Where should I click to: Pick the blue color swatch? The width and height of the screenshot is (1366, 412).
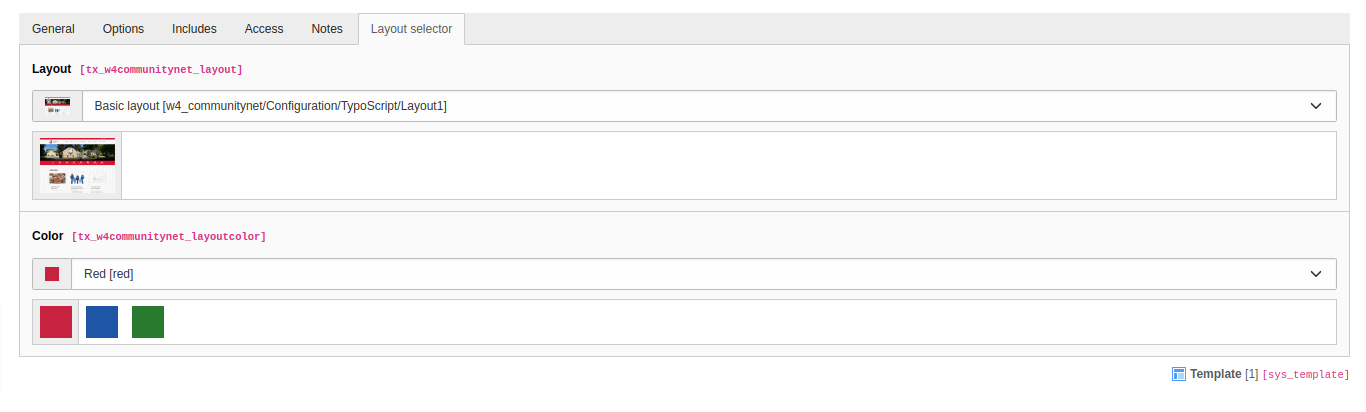(x=102, y=322)
